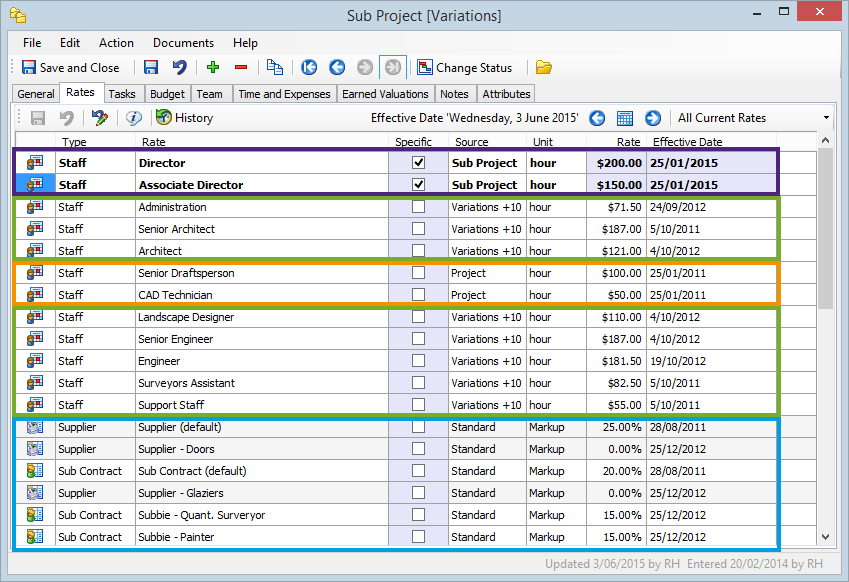Viewport: 849px width, 582px height.
Task: Click Save and Close
Action: [x=70, y=68]
